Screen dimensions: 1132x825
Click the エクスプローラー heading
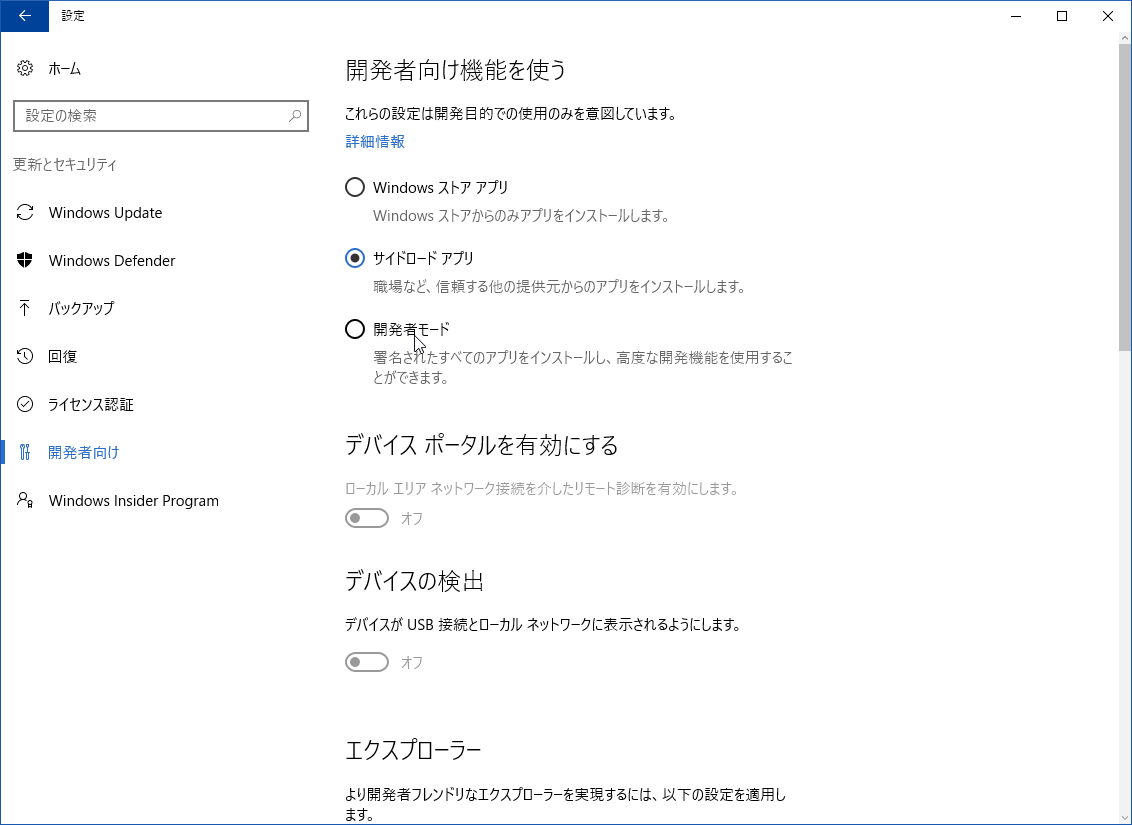click(x=413, y=751)
